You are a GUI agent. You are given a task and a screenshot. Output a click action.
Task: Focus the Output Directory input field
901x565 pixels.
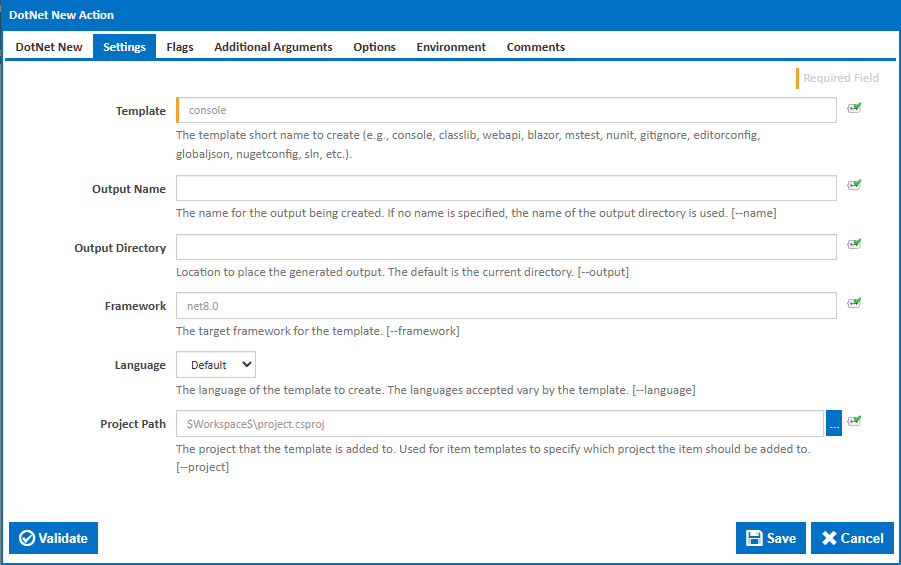506,247
